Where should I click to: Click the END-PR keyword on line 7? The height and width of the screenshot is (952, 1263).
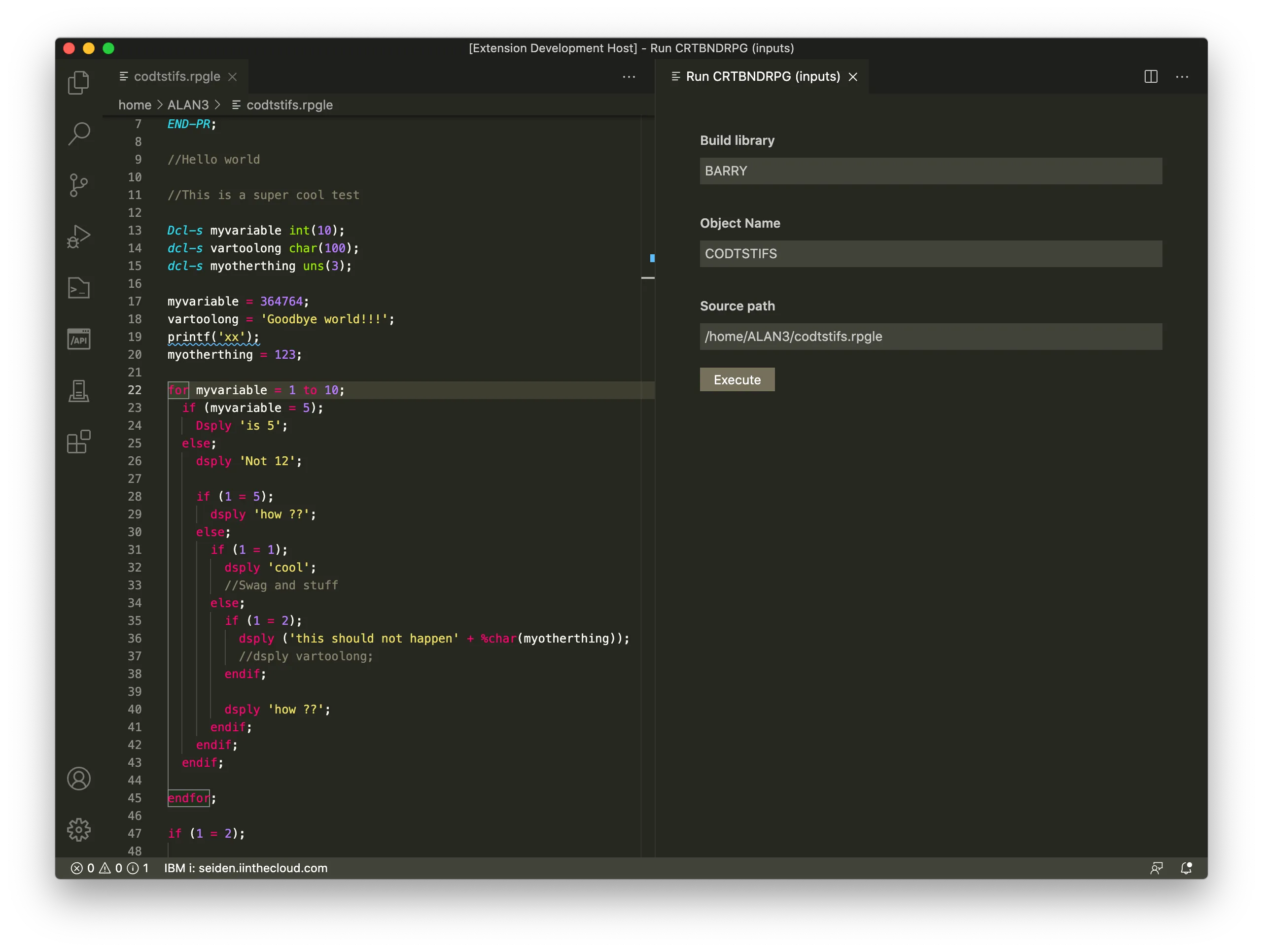coord(188,125)
